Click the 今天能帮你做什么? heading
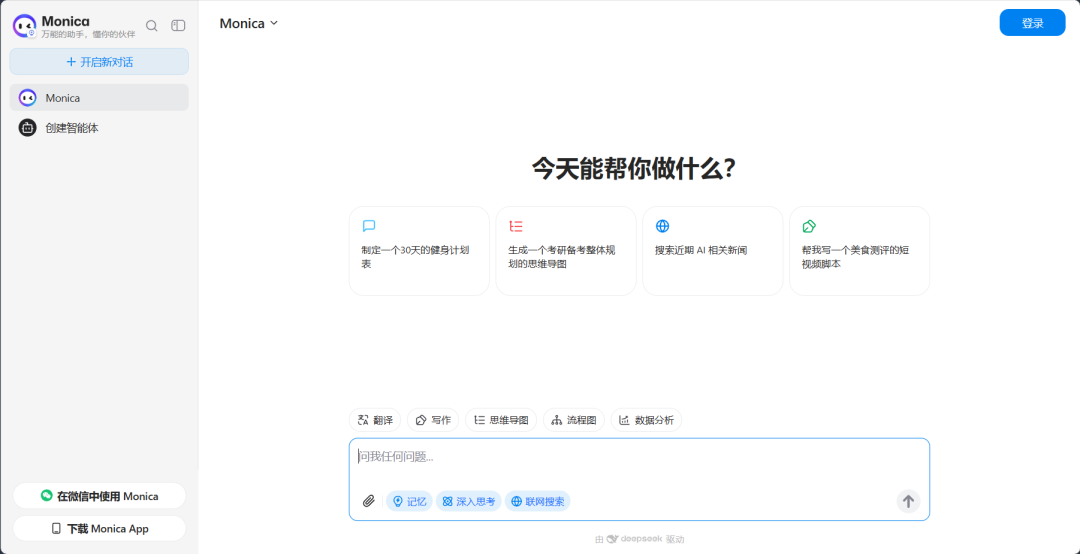 pos(634,169)
